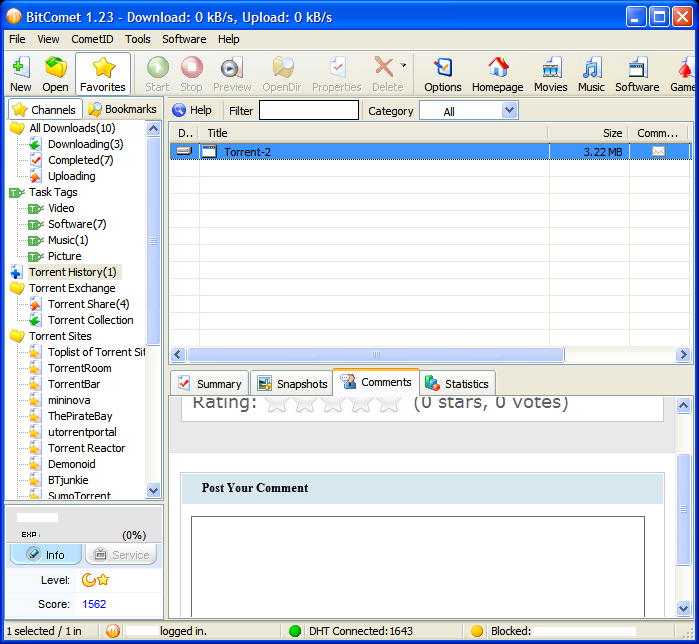699x644 pixels.
Task: Click inside the Post Your Comment textbox
Action: click(418, 566)
